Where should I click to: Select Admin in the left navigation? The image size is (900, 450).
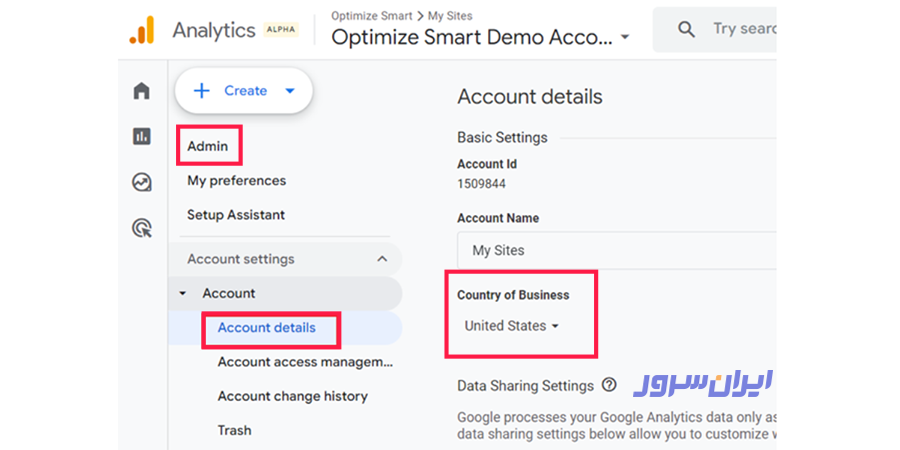click(208, 146)
